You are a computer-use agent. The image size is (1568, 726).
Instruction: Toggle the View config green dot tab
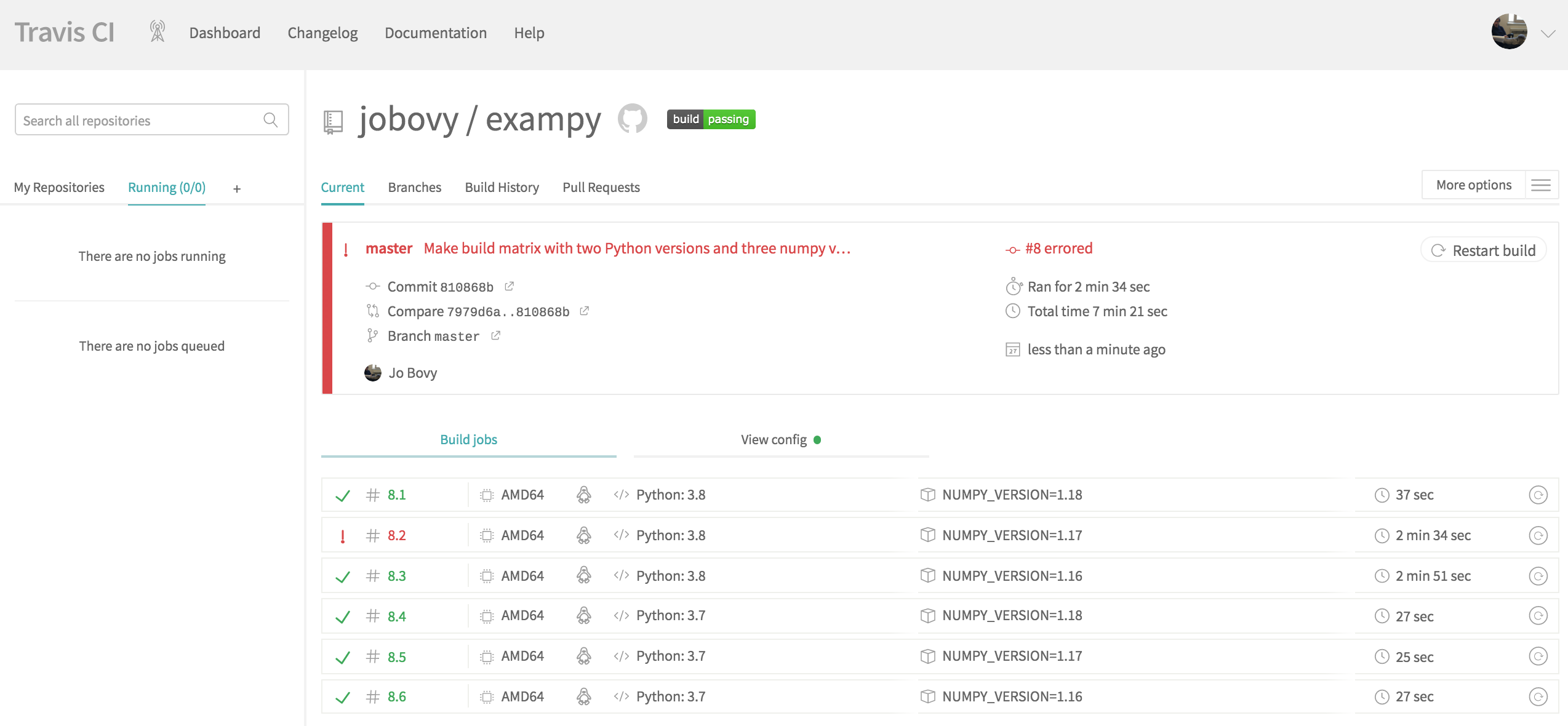[781, 438]
